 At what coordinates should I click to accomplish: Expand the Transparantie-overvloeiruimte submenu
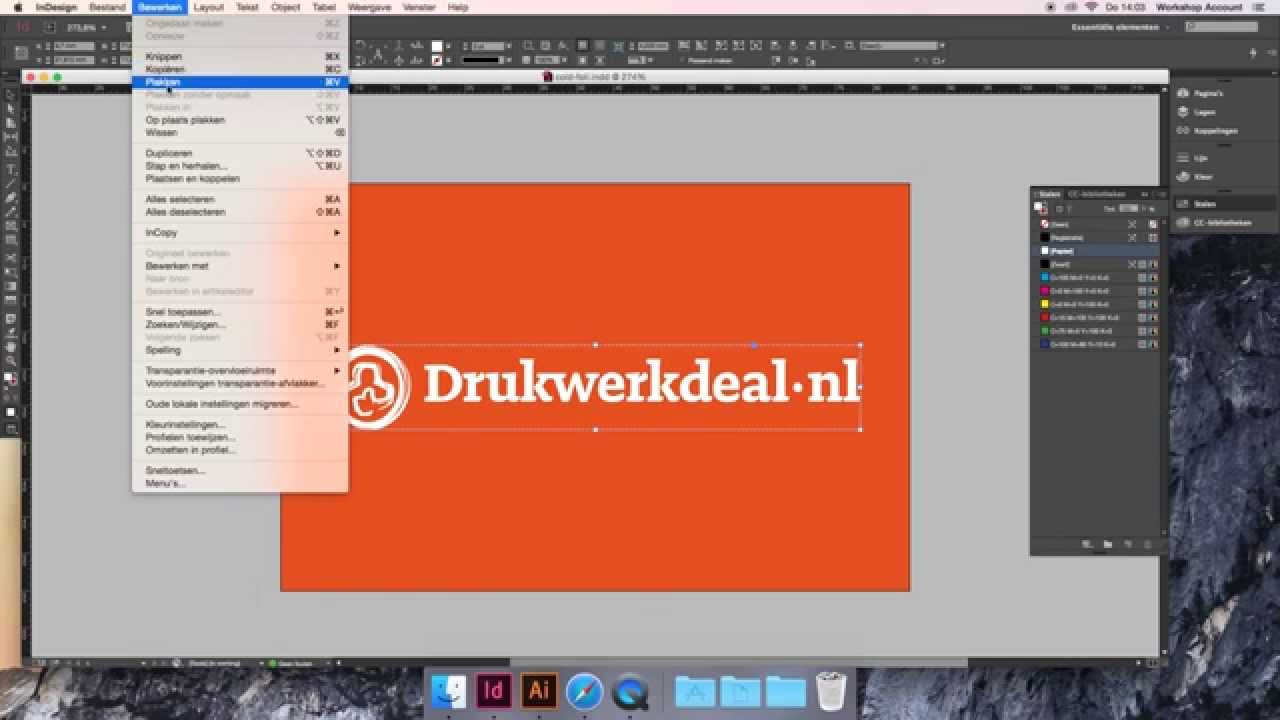pyautogui.click(x=240, y=371)
